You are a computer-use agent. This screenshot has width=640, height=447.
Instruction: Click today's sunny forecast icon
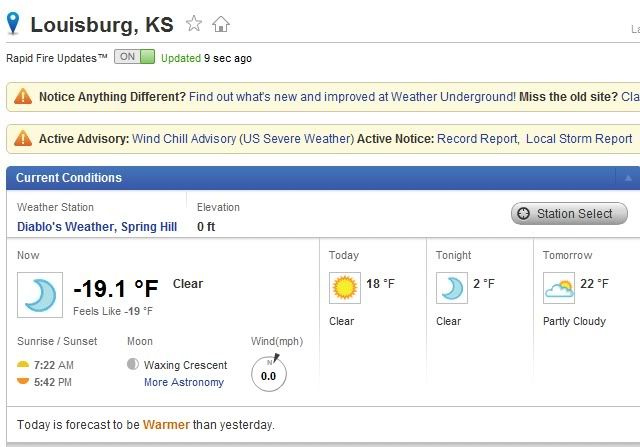(345, 288)
